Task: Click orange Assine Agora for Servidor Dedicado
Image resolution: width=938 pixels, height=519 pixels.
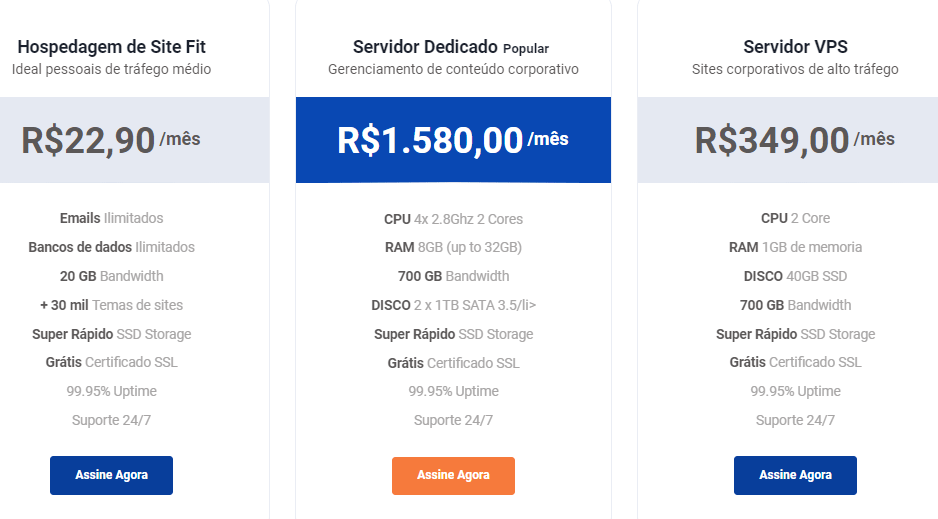Action: coord(453,476)
